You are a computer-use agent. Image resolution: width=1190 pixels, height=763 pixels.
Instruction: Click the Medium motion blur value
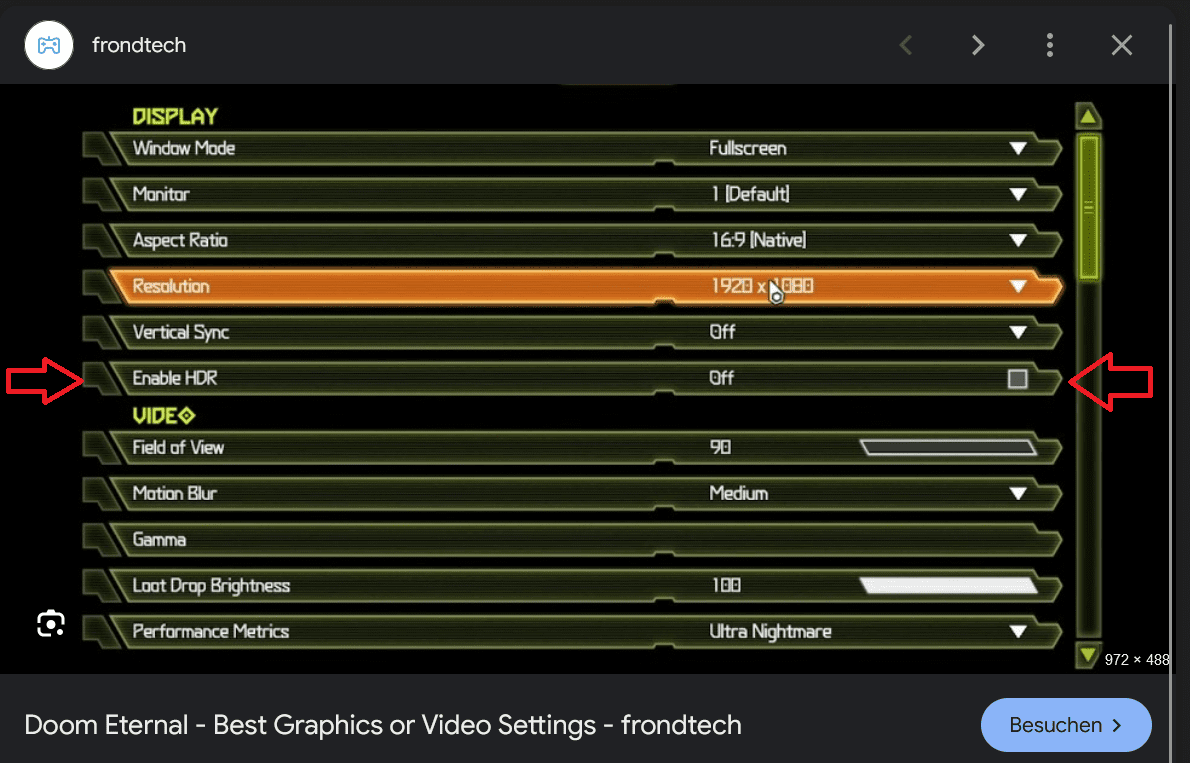pos(738,493)
